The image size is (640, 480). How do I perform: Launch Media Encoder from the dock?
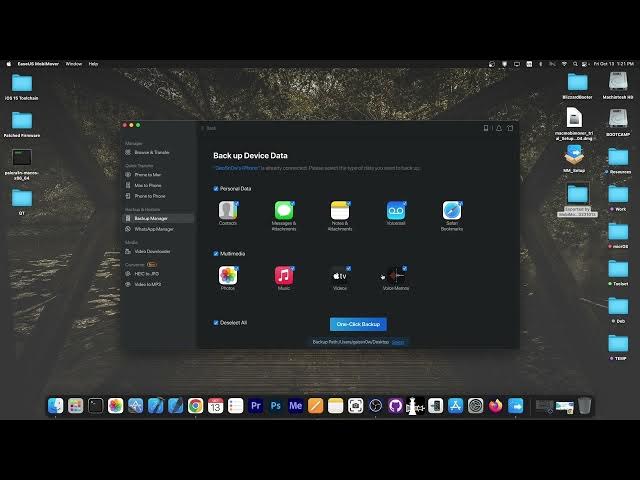coord(296,406)
